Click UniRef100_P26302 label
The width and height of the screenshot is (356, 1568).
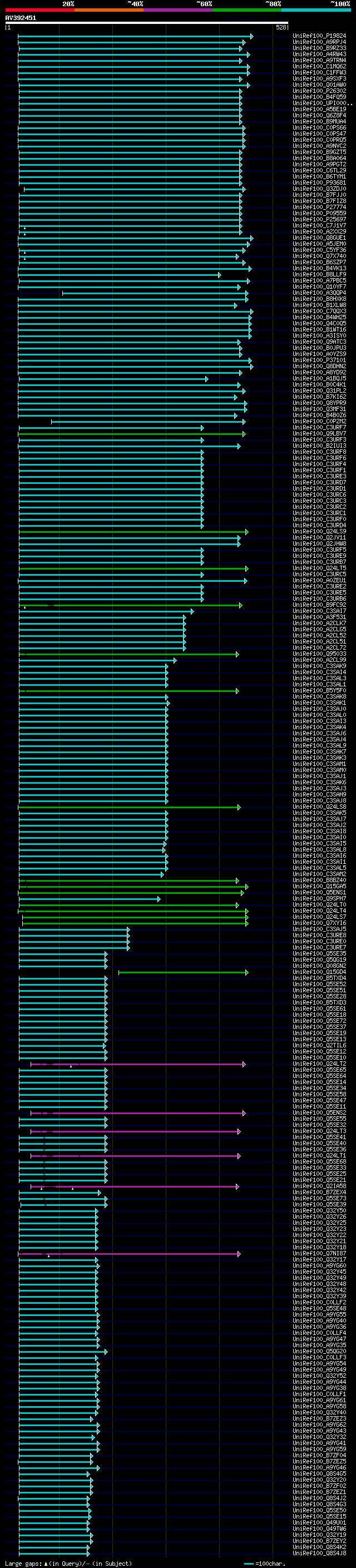pos(319,91)
